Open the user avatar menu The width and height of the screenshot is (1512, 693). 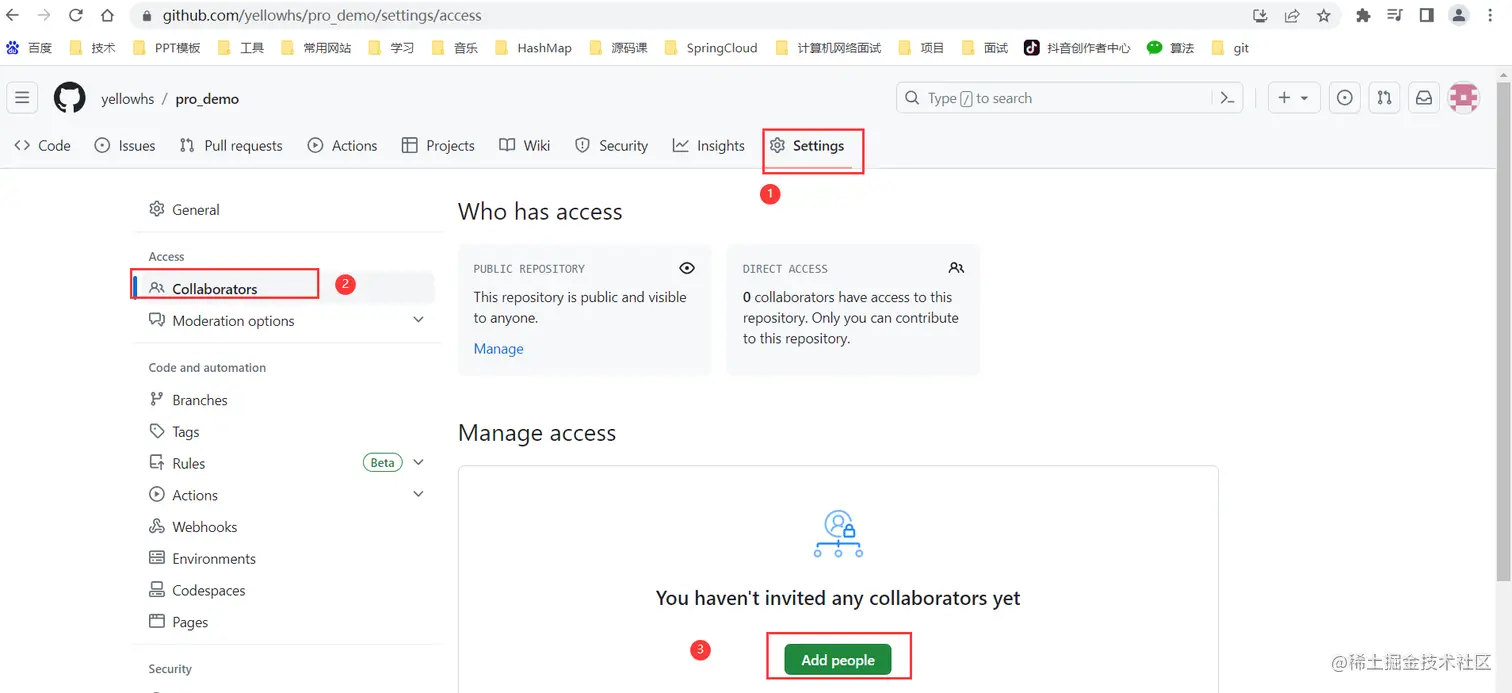(1464, 98)
